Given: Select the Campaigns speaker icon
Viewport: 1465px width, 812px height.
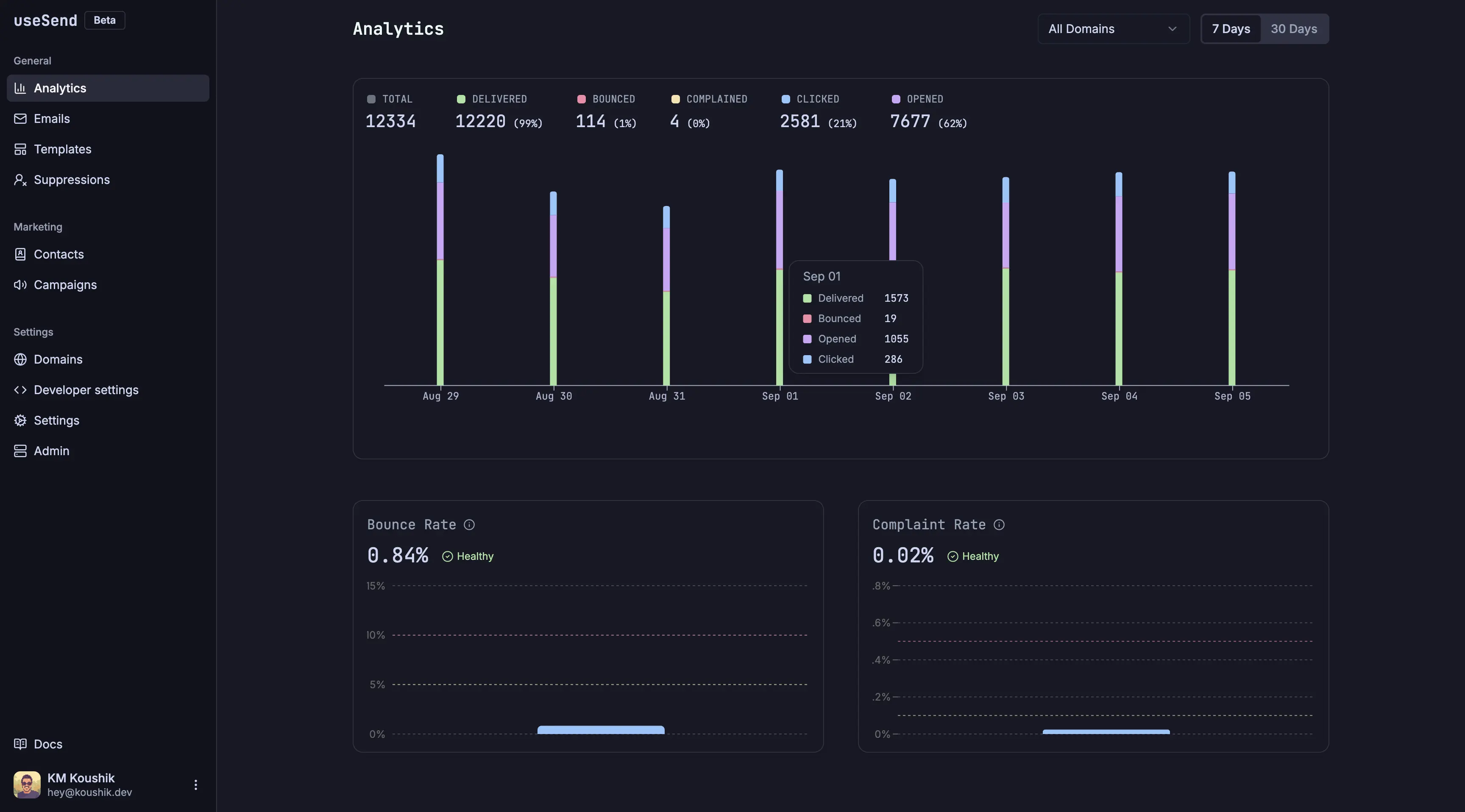Looking at the screenshot, I should click(20, 284).
